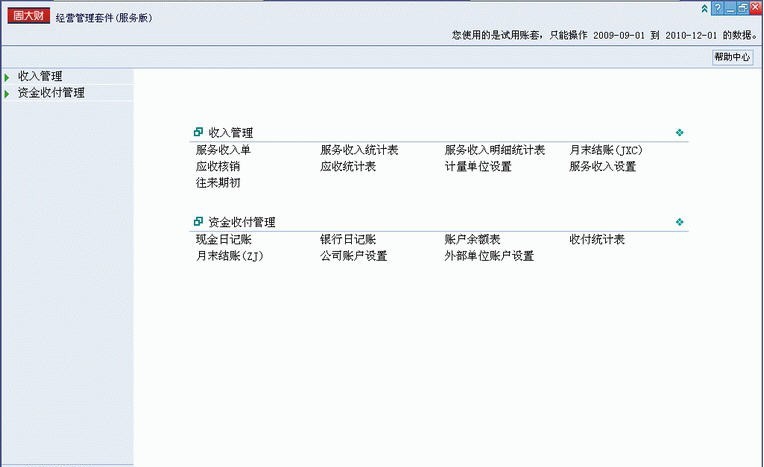Expand 收入管理 arrow in left sidebar
The width and height of the screenshot is (764, 467).
[x=7, y=77]
